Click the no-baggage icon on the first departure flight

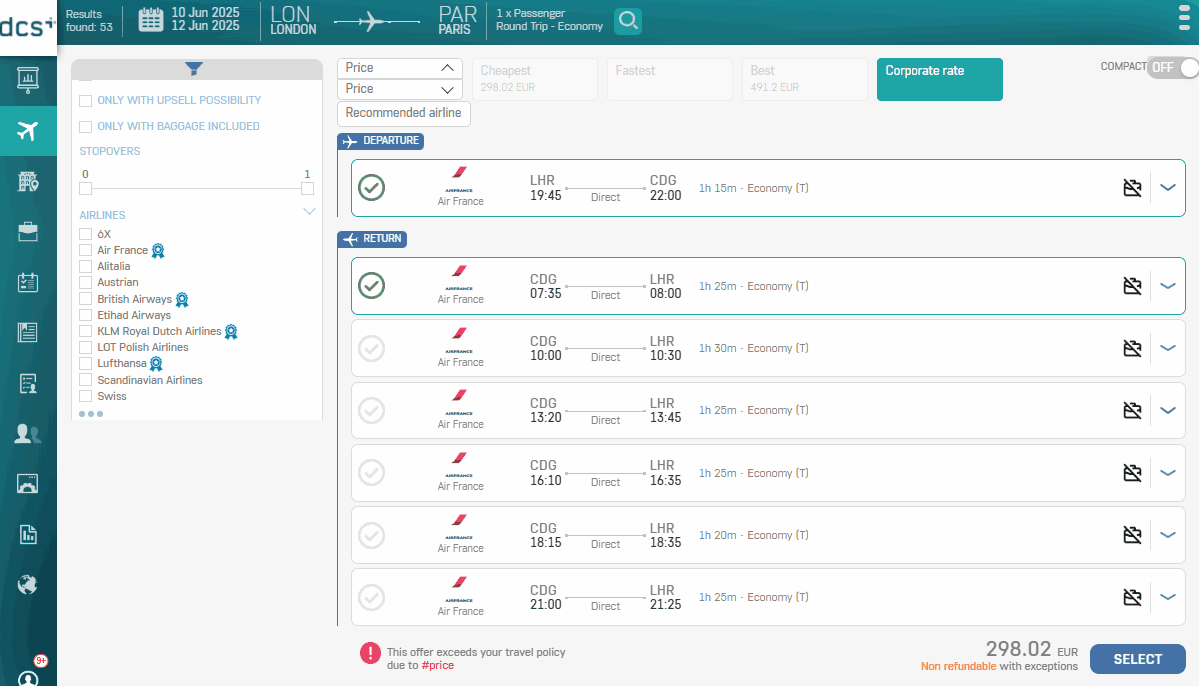1132,187
